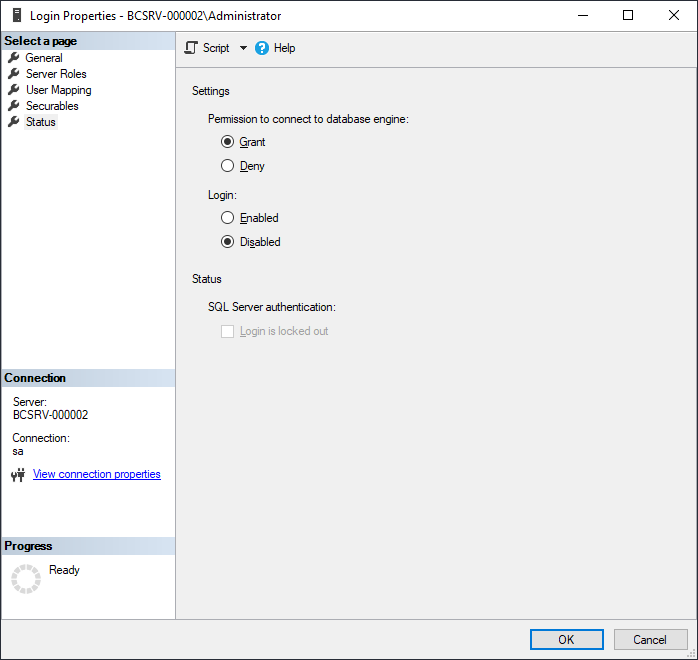Click the wrench icon beside Status
Image resolution: width=698 pixels, height=660 pixels.
tap(14, 121)
